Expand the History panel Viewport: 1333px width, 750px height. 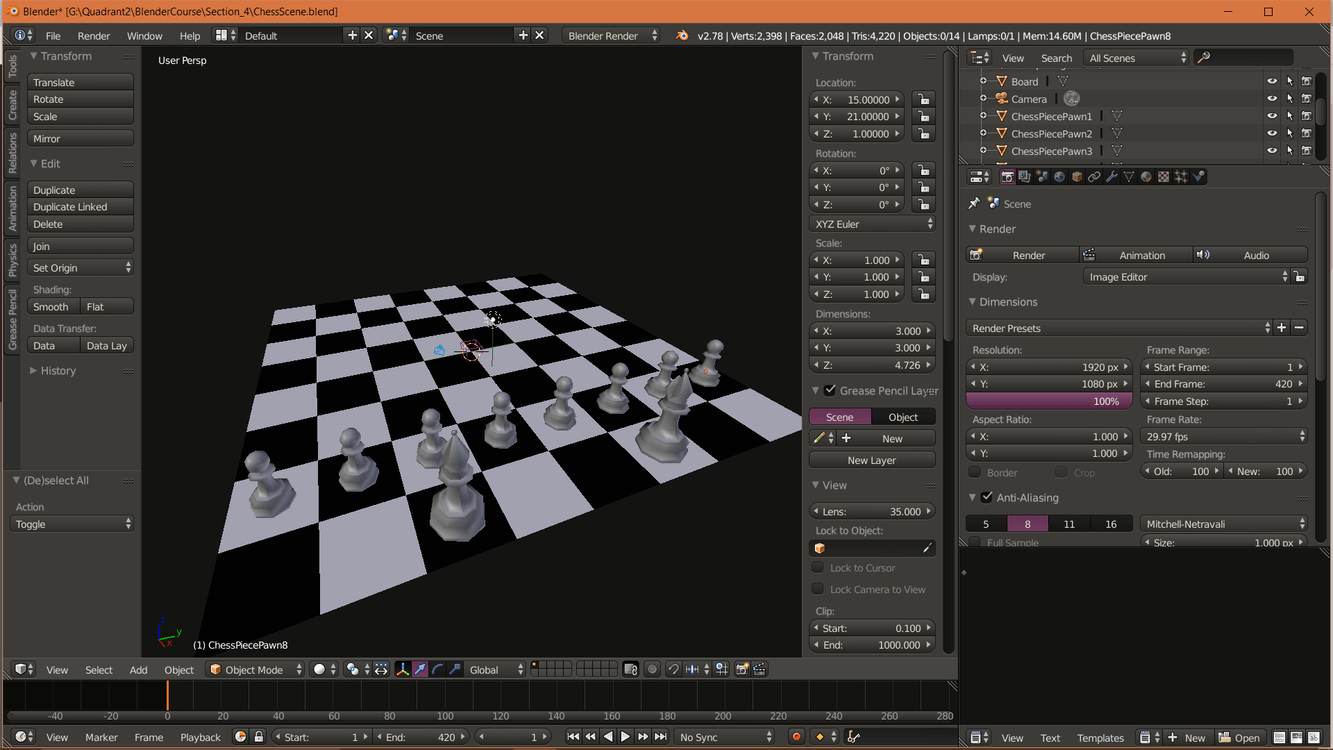(58, 371)
